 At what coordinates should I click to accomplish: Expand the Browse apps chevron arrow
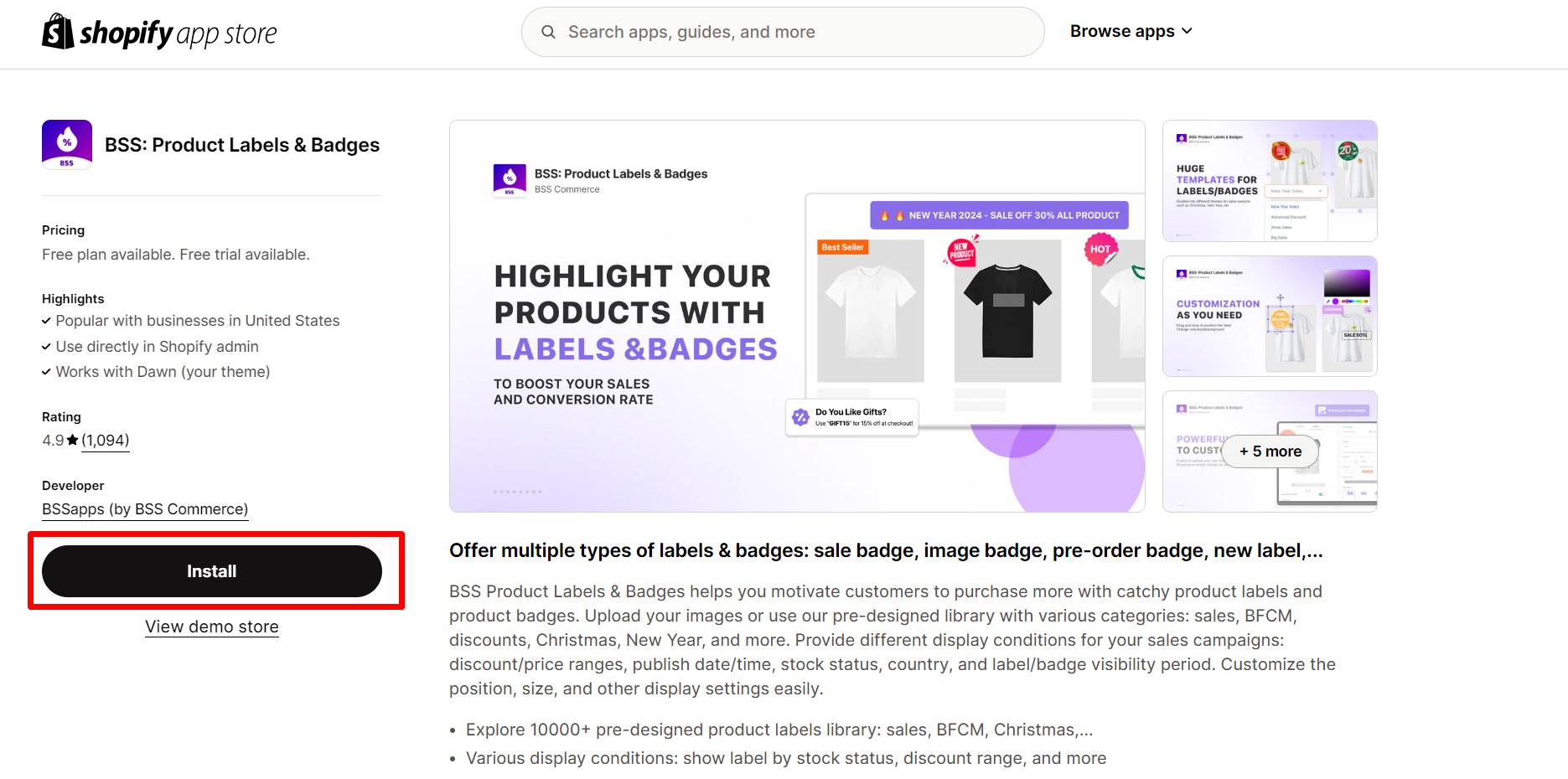[x=1188, y=31]
